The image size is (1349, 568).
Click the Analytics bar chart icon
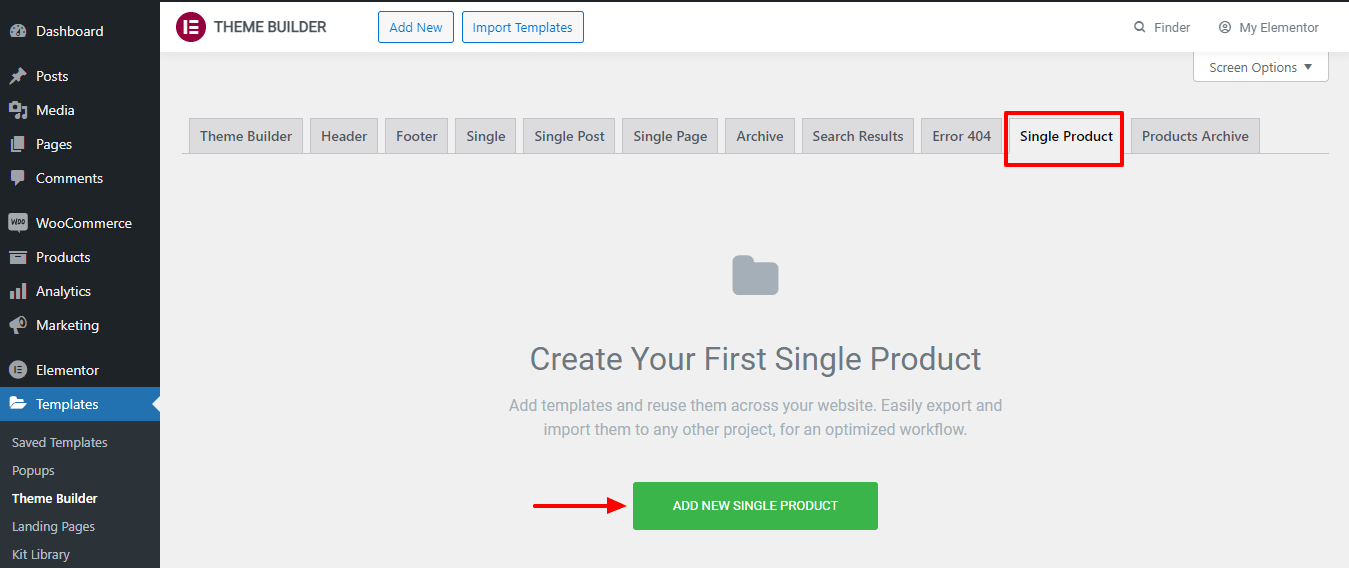pyautogui.click(x=18, y=291)
